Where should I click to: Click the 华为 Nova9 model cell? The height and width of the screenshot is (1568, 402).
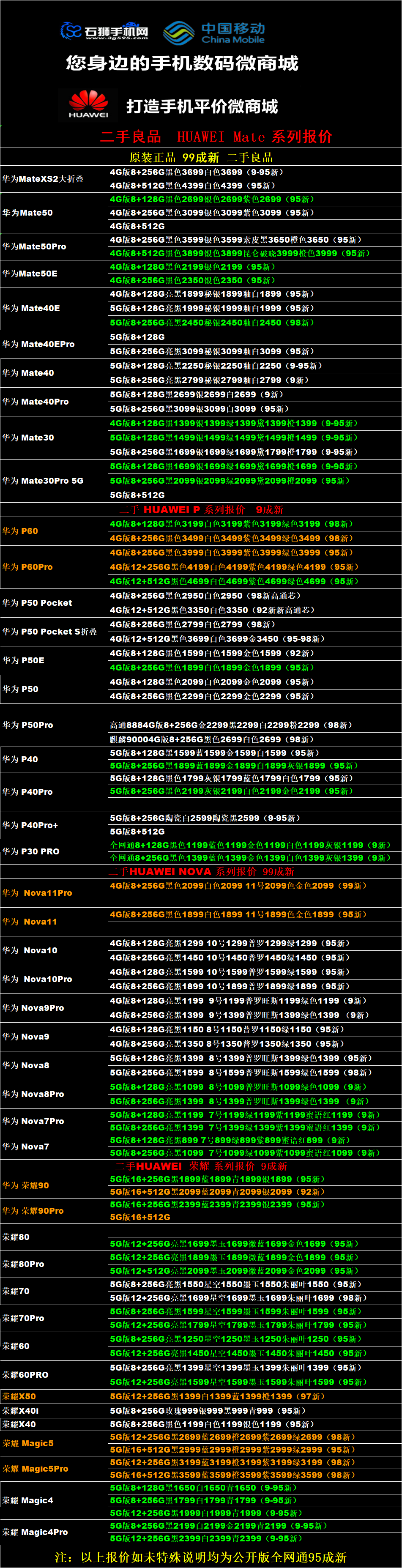coord(54,1037)
